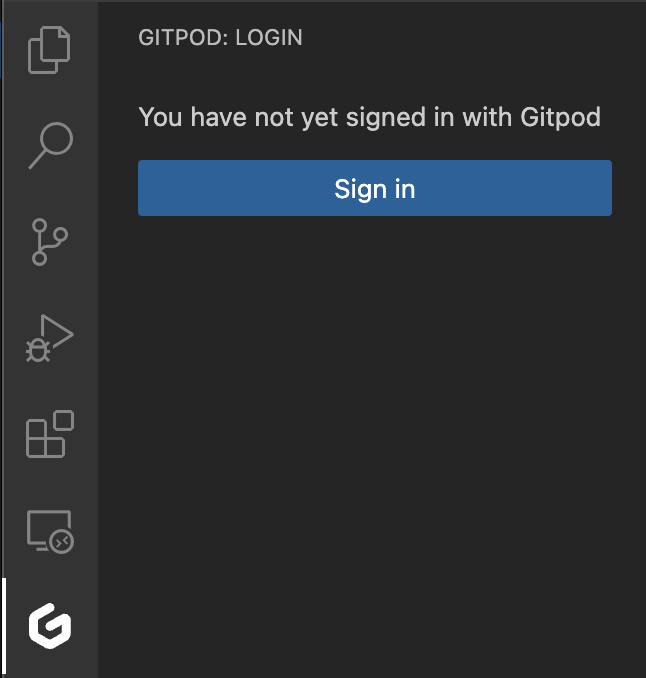Collapse sidebar via the active Gitpod logo
The width and height of the screenshot is (646, 678).
[x=50, y=626]
